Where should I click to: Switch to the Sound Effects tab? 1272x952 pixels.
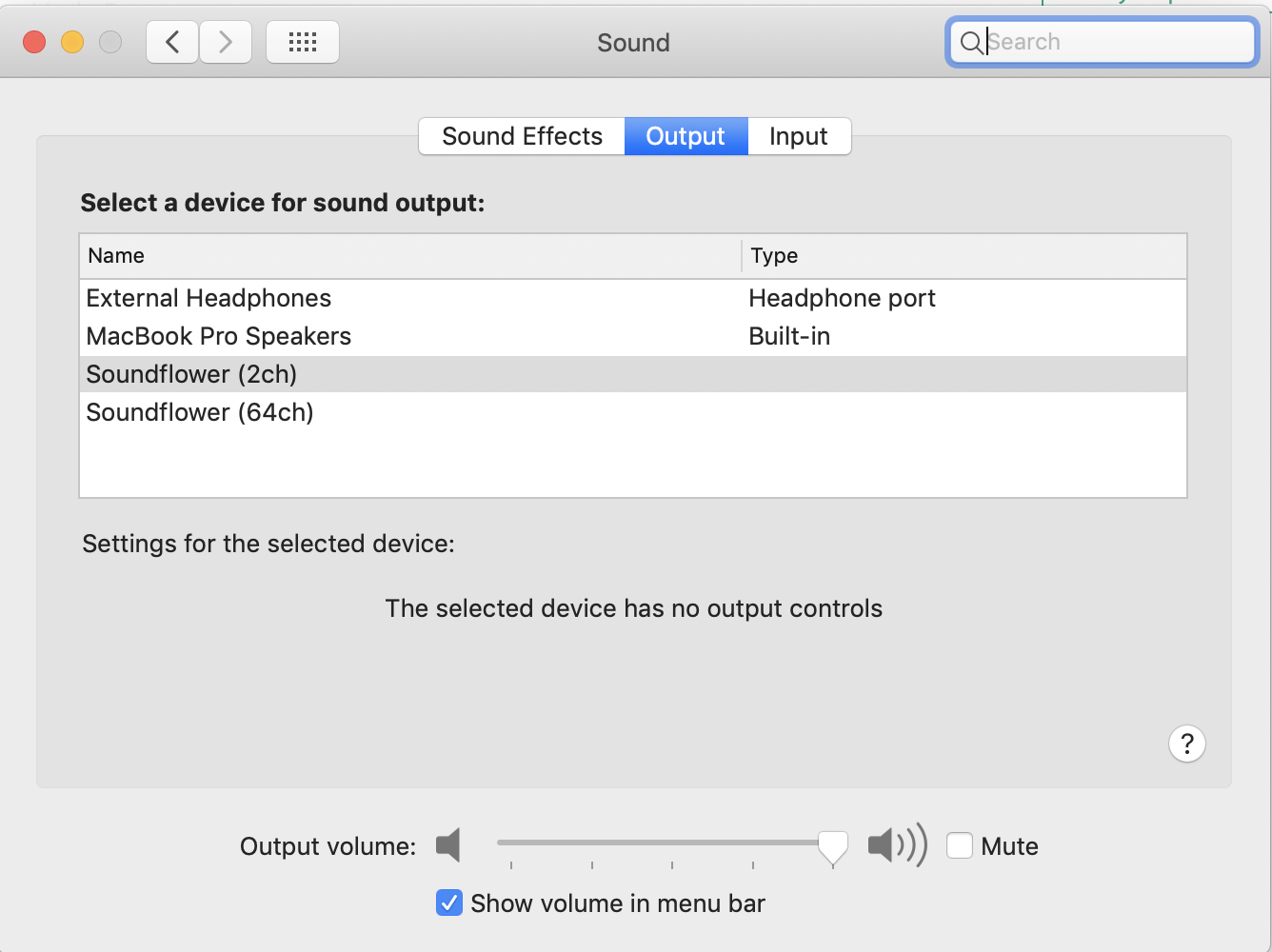pos(522,136)
